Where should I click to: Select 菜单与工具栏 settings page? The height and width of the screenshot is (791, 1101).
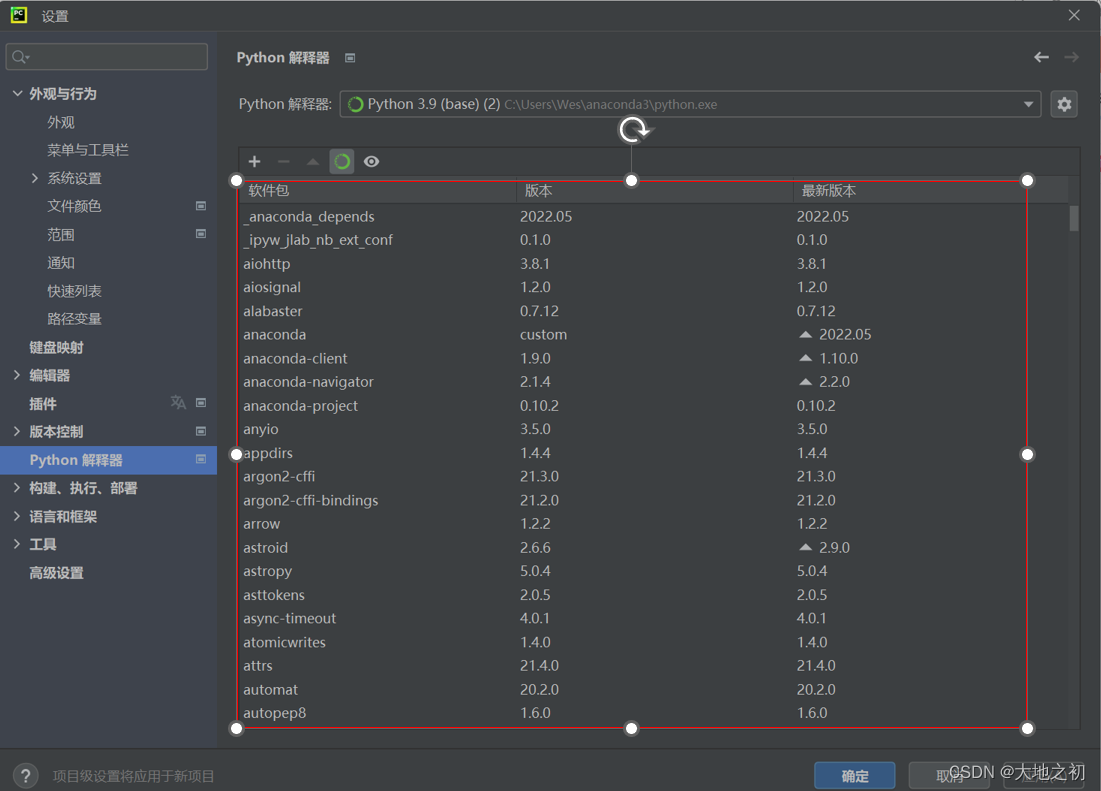pos(88,150)
